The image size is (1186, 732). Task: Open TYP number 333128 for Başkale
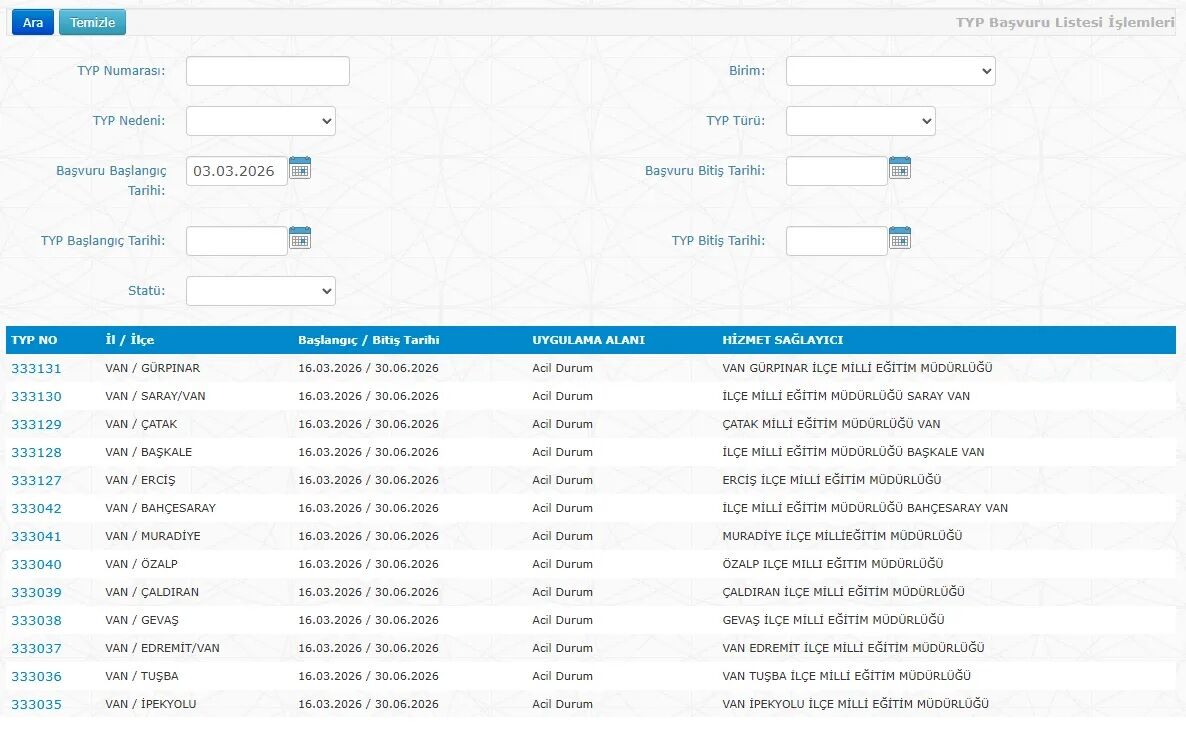coord(36,452)
